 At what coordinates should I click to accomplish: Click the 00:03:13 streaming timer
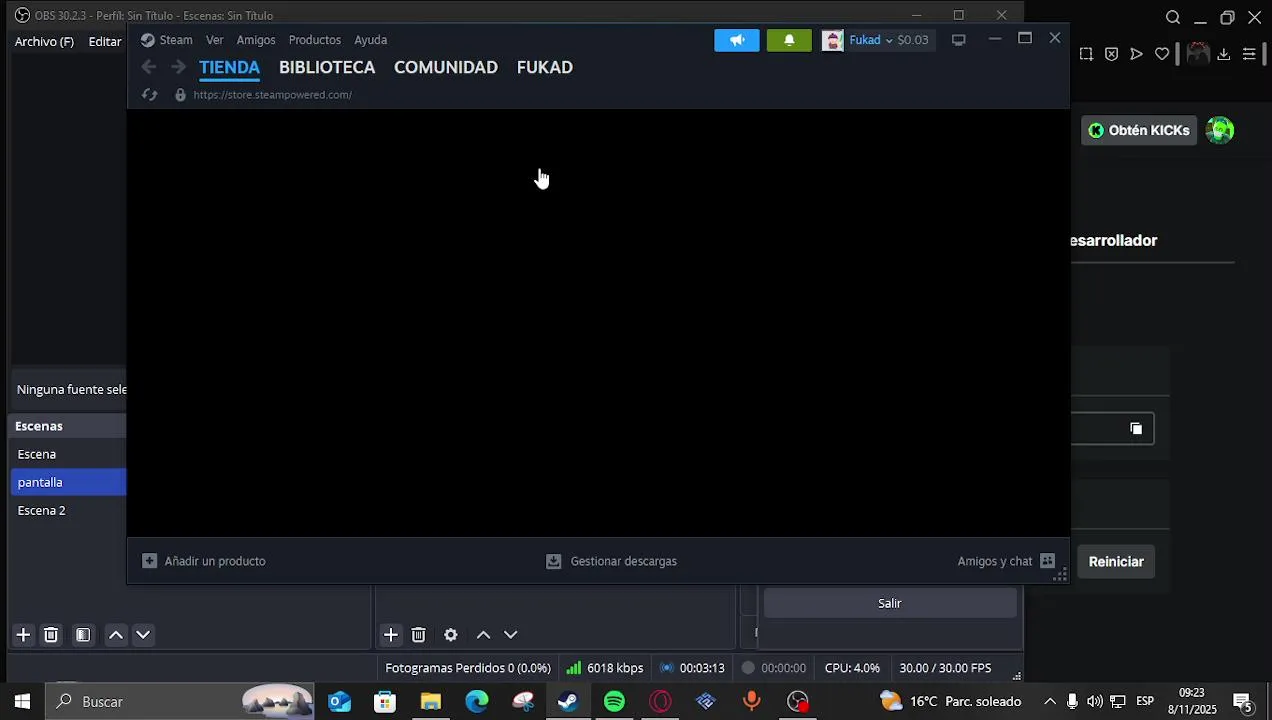[x=692, y=668]
